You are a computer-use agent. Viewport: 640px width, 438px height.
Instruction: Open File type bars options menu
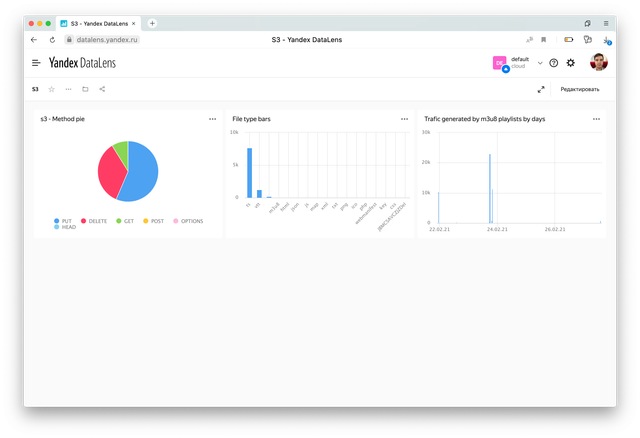[404, 118]
